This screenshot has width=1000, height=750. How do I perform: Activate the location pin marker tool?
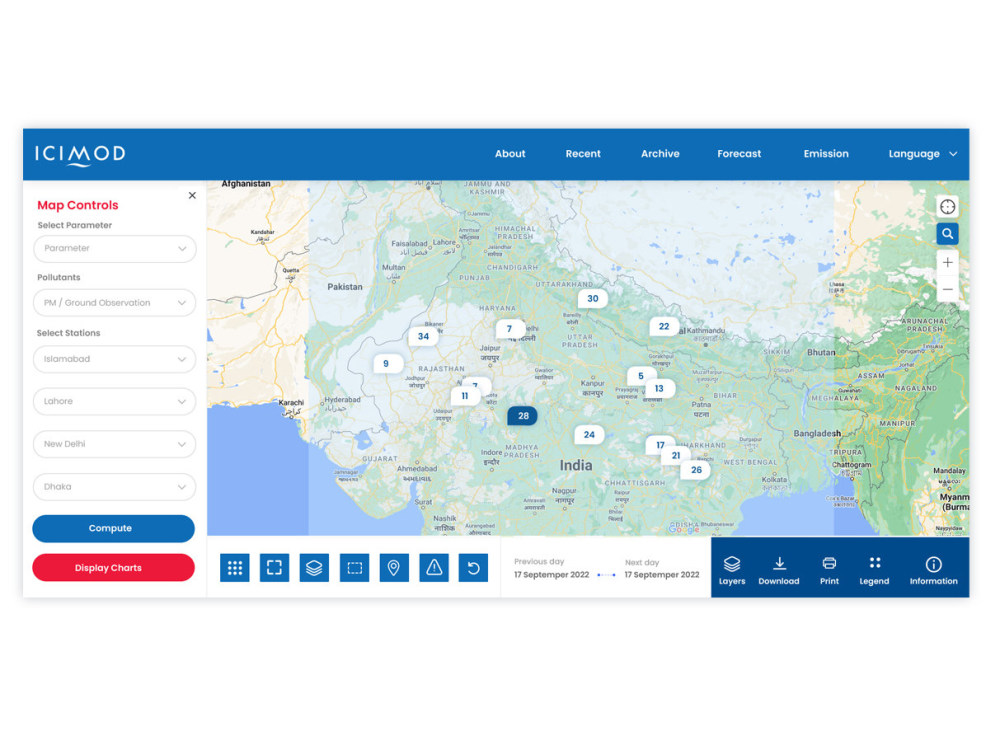click(394, 568)
